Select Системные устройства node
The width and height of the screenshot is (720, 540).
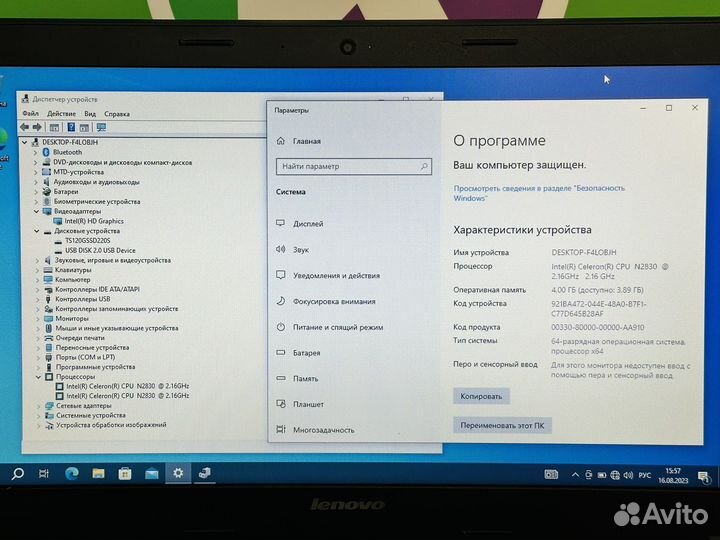(90, 416)
